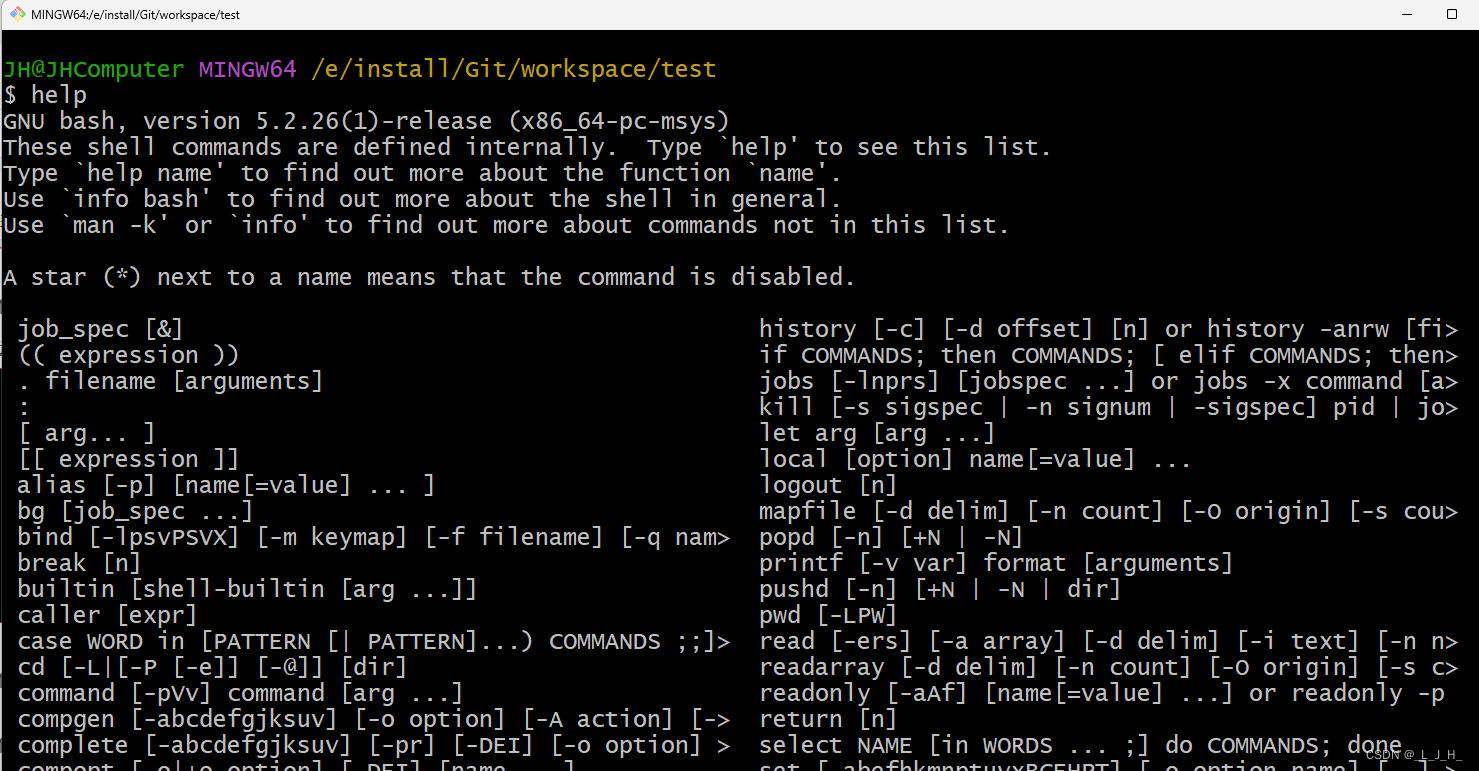Viewport: 1479px width, 771px height.
Task: Click the 'pushd [-n] [+N | -N | dir]' entry
Action: point(940,589)
